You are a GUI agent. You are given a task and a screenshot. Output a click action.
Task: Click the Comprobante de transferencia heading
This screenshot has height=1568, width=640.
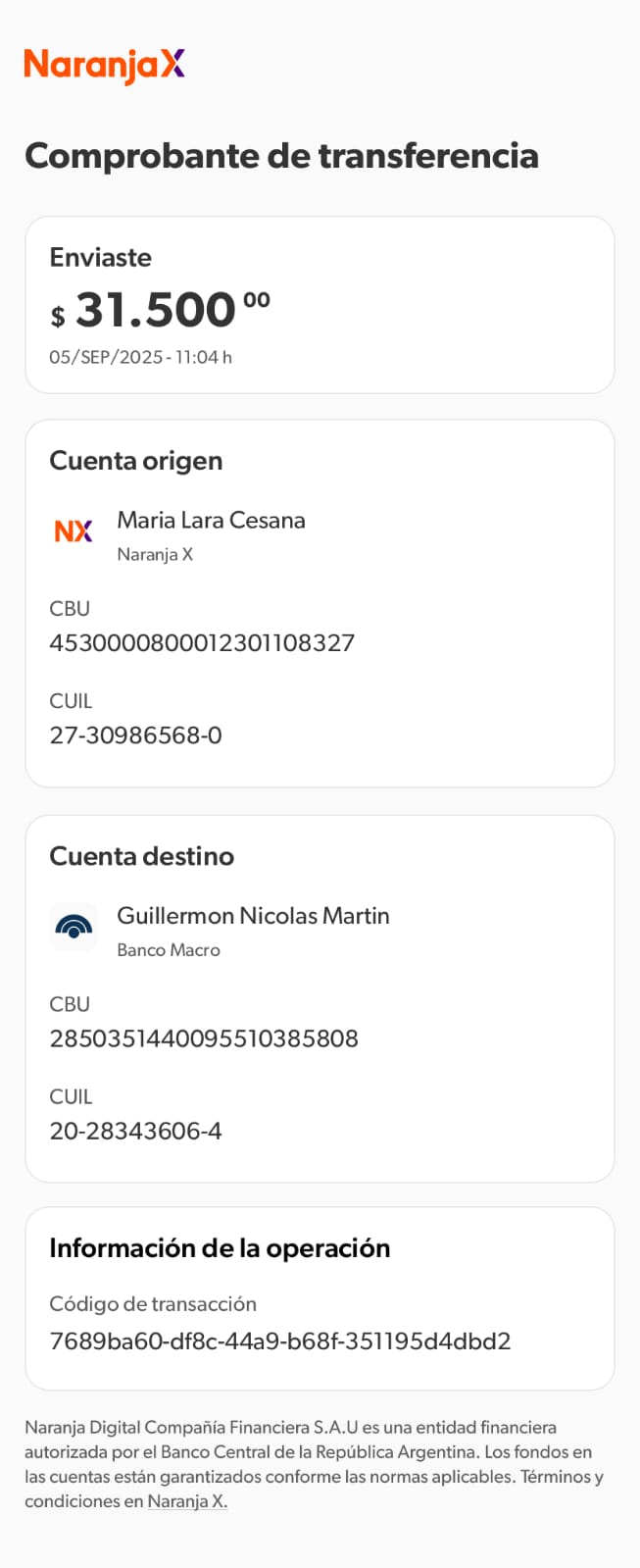pos(281,156)
